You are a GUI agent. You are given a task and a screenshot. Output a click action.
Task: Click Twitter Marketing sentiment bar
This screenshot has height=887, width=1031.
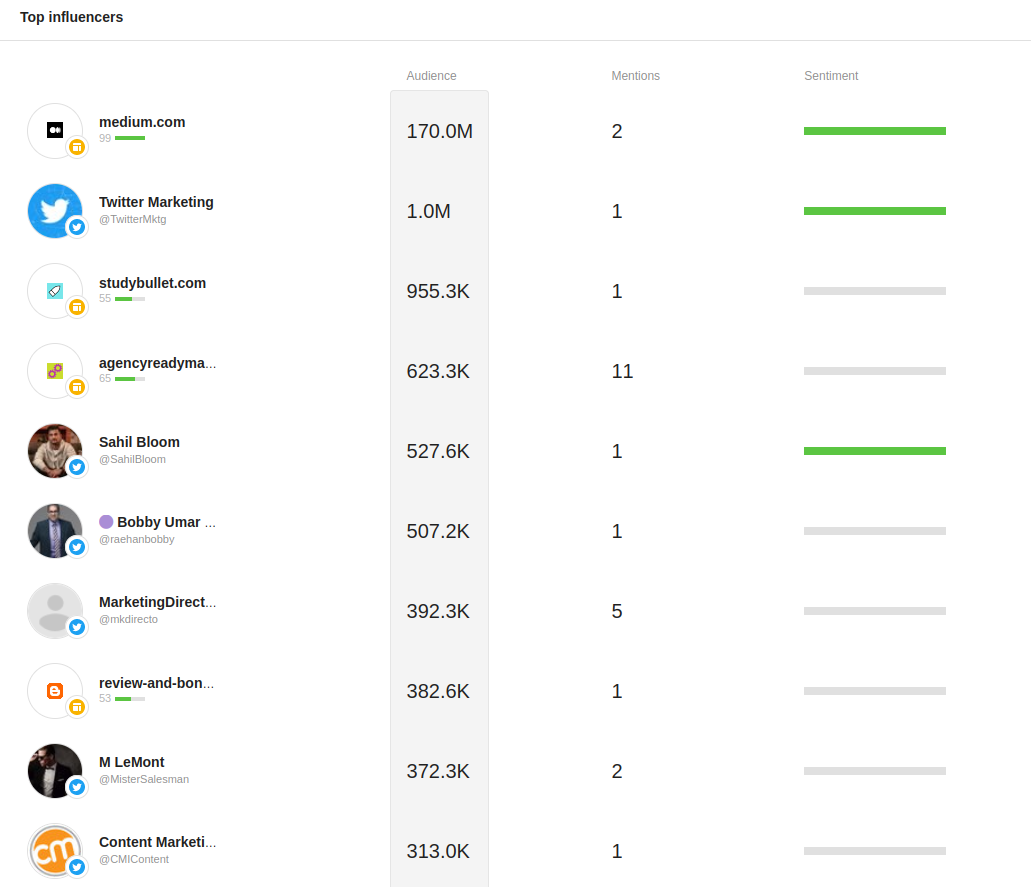tap(875, 211)
